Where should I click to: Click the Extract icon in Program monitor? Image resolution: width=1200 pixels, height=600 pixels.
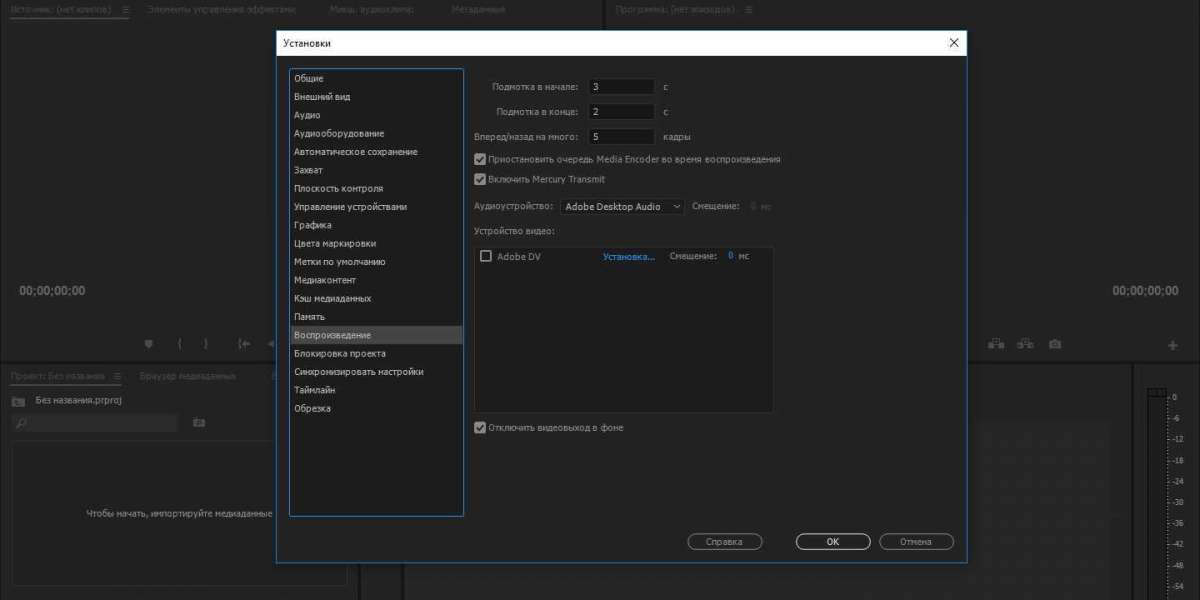1025,344
